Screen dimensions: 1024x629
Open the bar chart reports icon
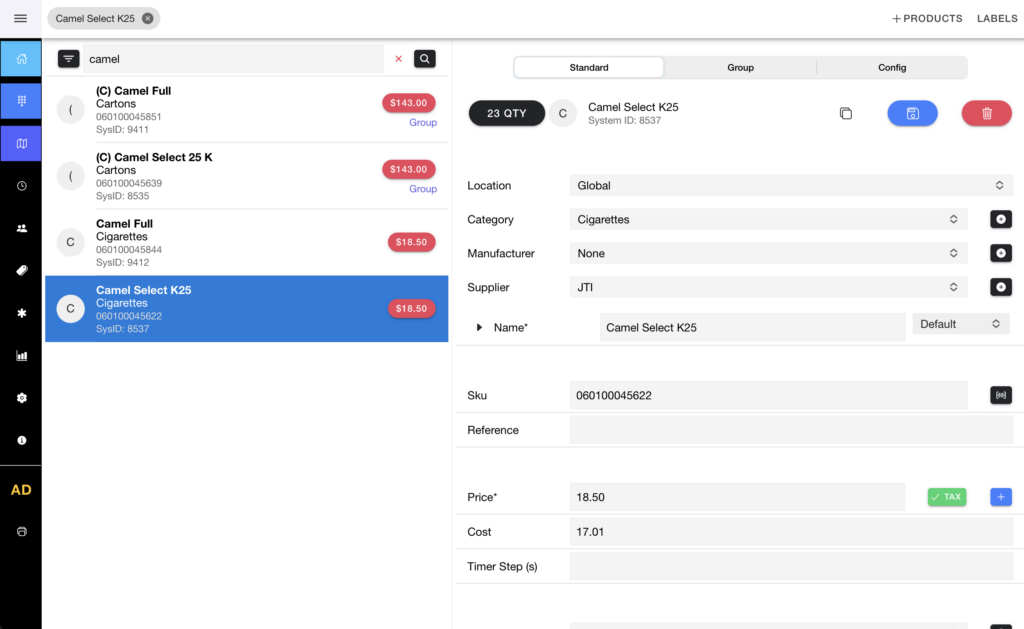click(22, 356)
